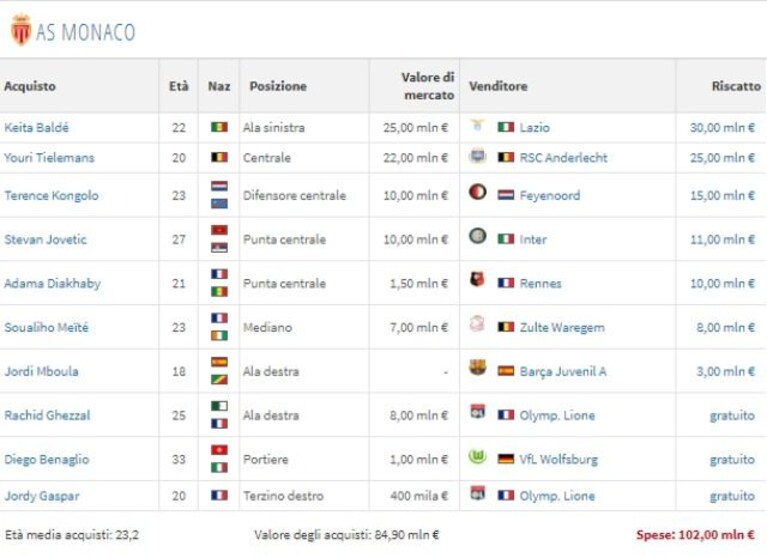Click the Valore di mercato column header
The image size is (767, 558).
coord(428,86)
